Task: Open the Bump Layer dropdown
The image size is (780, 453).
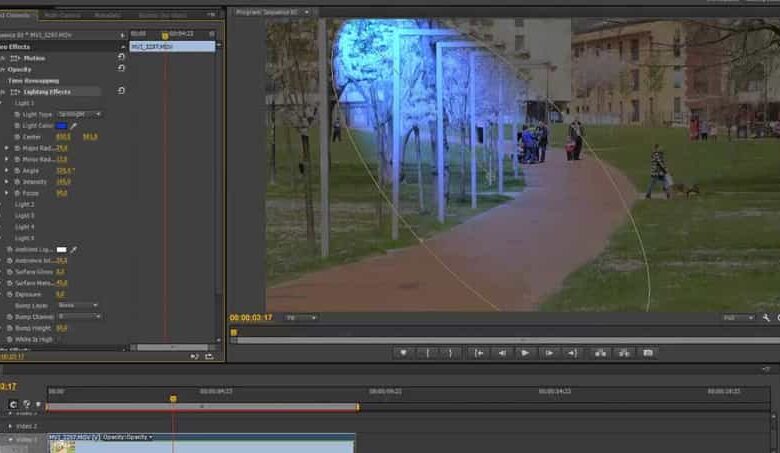Action: pos(77,305)
